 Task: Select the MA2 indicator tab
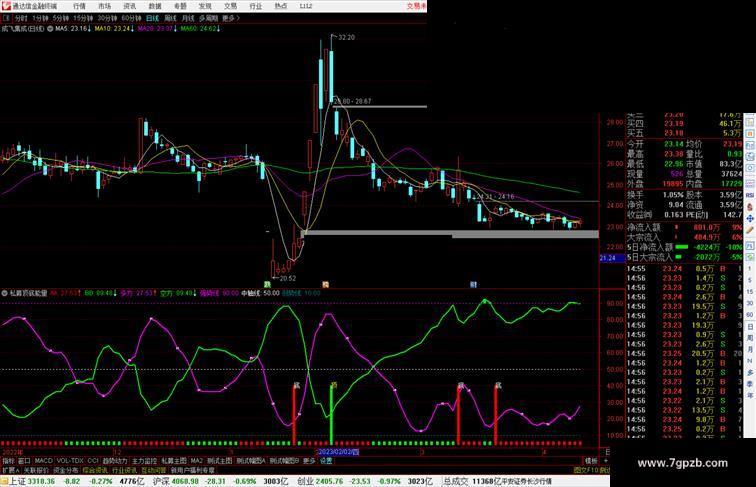tap(196, 461)
